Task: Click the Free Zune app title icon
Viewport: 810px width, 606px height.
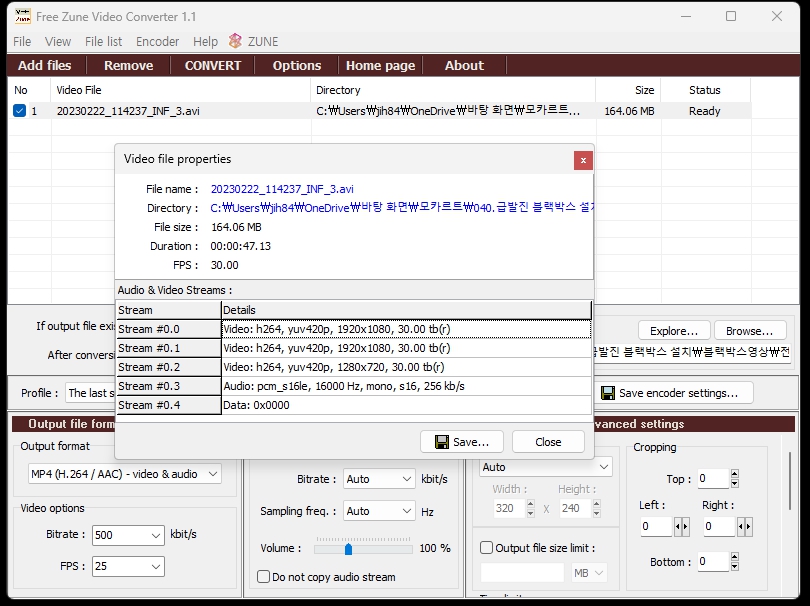Action: (x=22, y=17)
